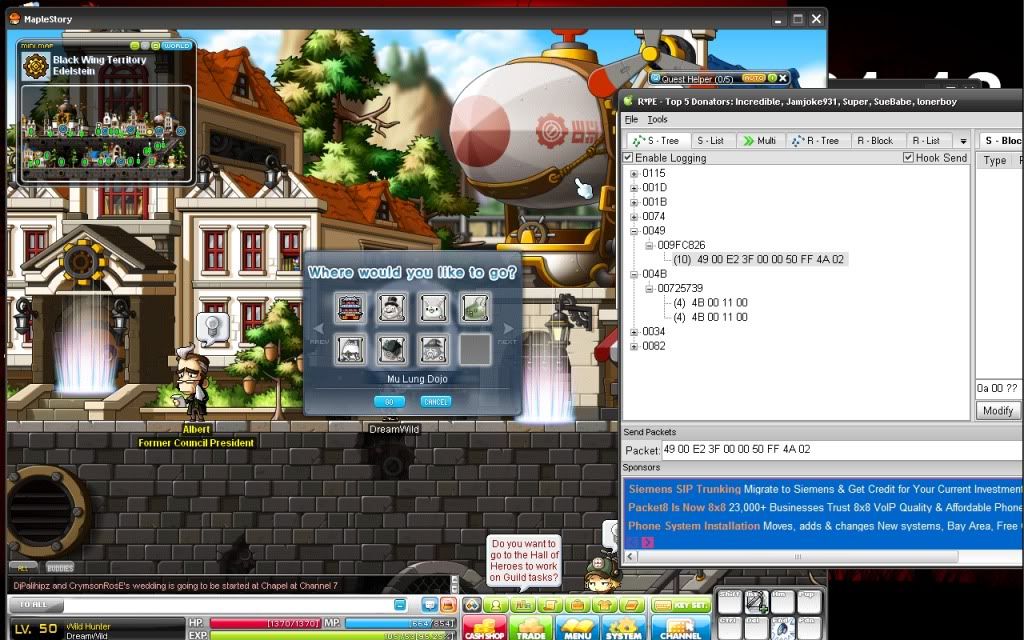
Task: Click the WORLD button on minimap
Action: click(x=176, y=46)
